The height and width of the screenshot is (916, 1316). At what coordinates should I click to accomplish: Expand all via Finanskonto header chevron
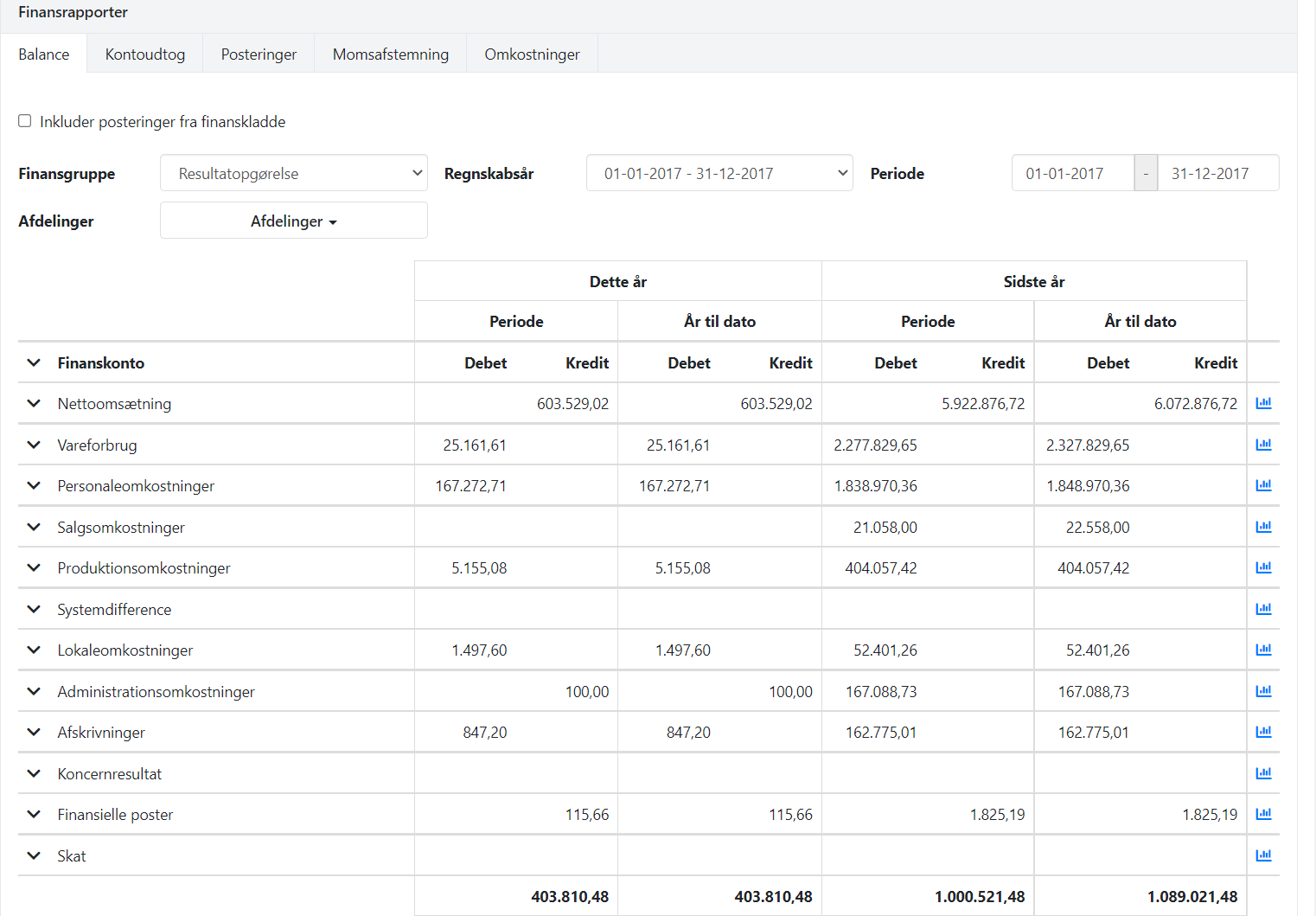(34, 362)
